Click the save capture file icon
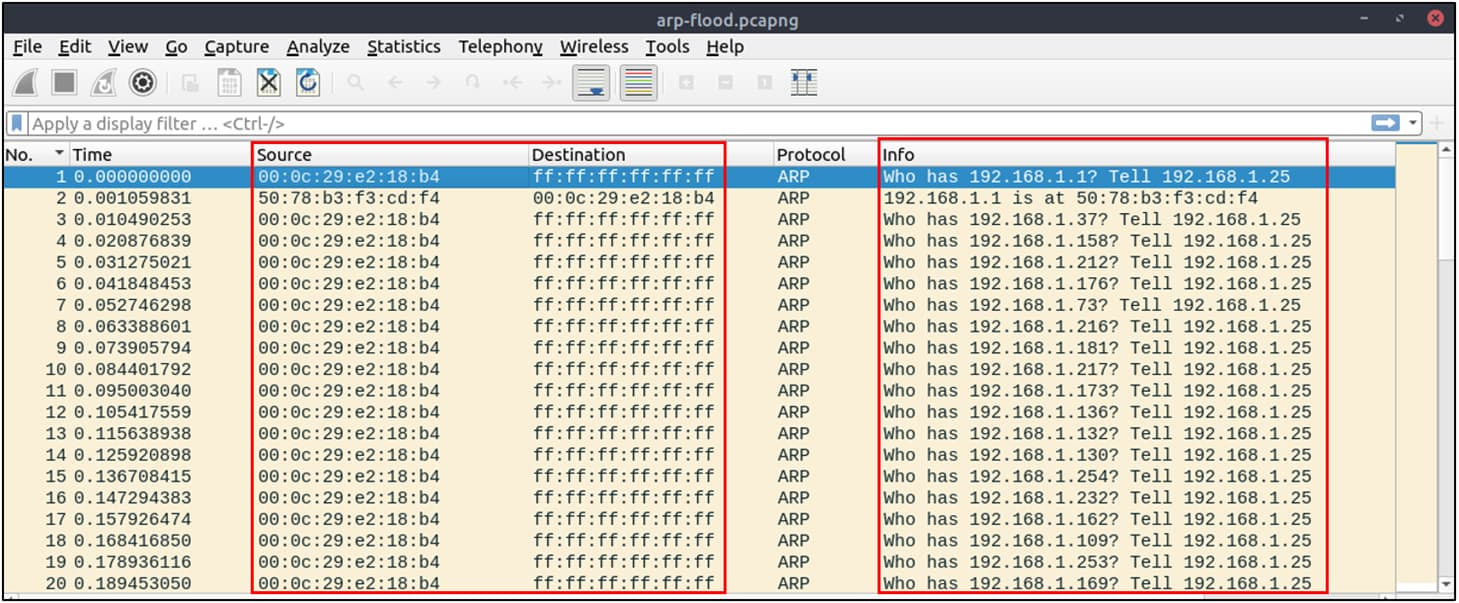The width and height of the screenshot is (1459, 603). point(230,83)
